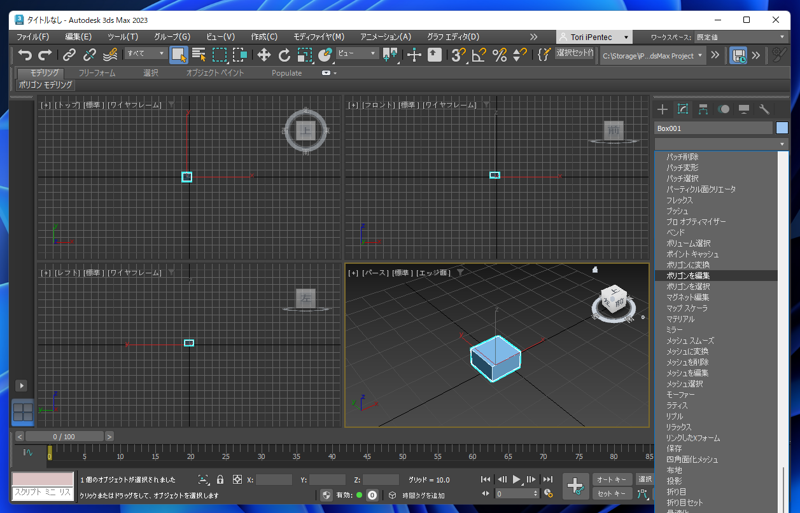Screen dimensions: 800x513
Task: Open project path dropdown
Action: (x=653, y=55)
